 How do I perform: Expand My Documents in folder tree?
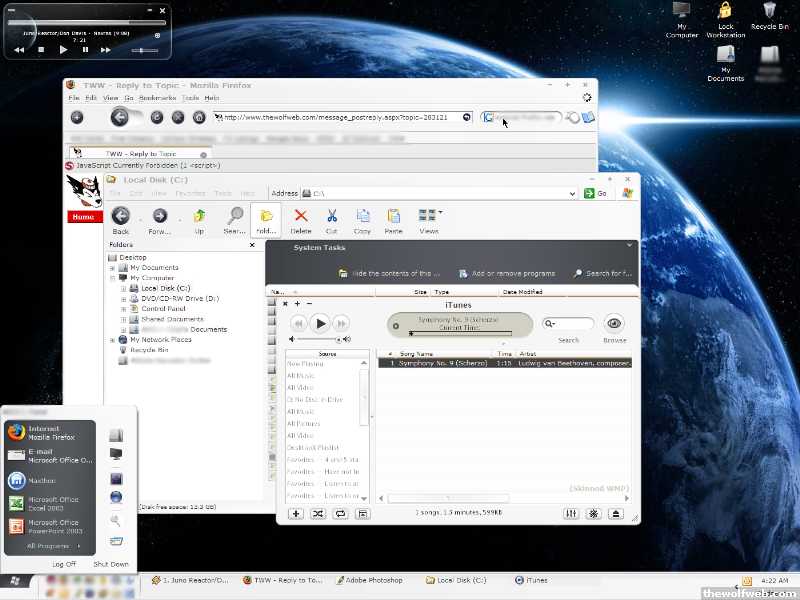[112, 268]
